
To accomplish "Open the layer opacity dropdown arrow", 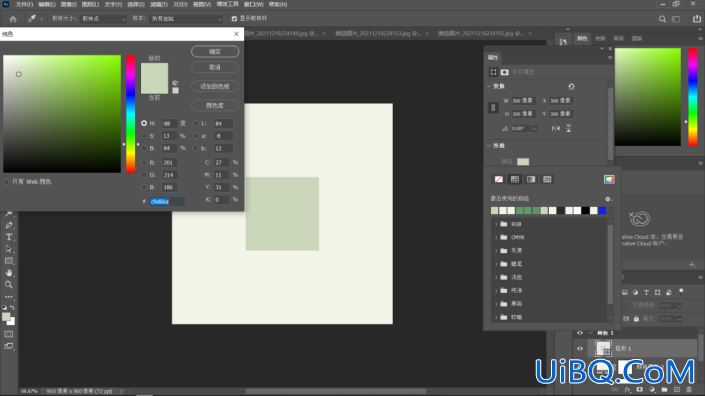I will coord(679,306).
